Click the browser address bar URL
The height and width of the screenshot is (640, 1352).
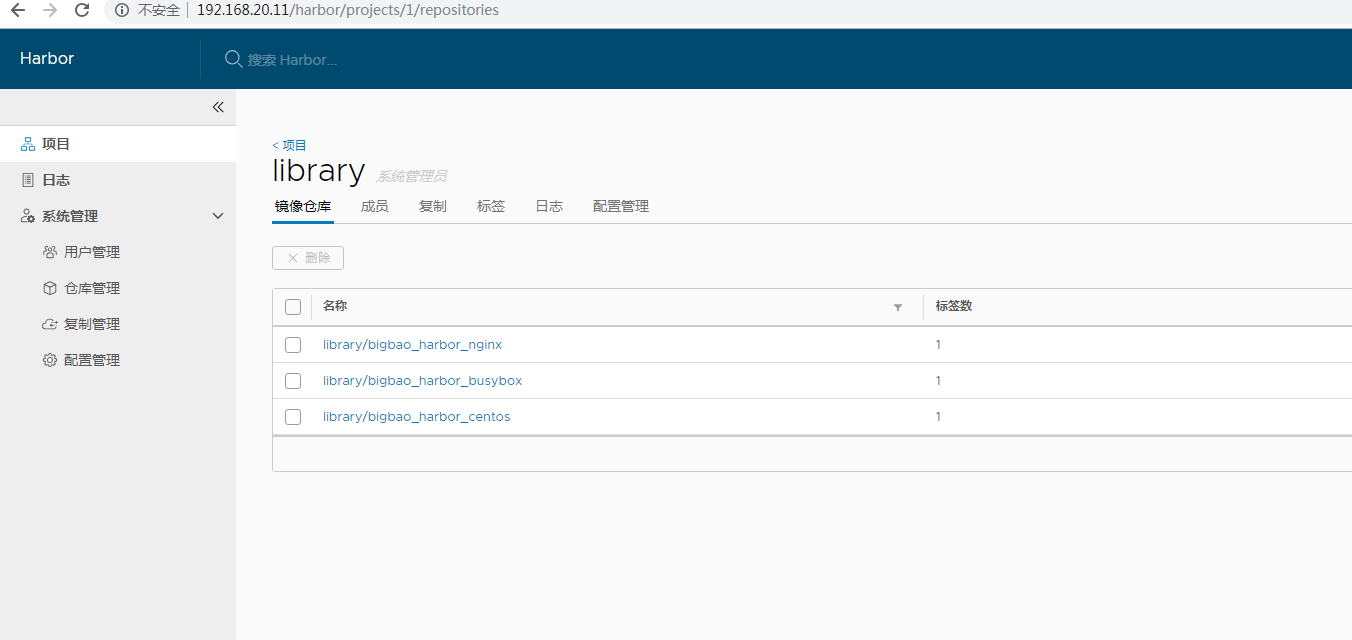click(348, 10)
